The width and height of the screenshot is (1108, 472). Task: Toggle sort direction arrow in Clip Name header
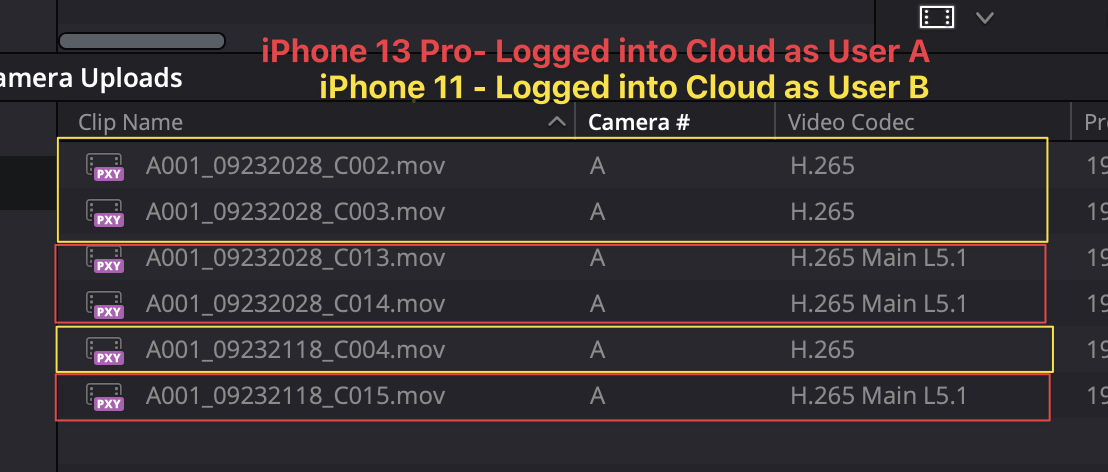click(x=557, y=122)
